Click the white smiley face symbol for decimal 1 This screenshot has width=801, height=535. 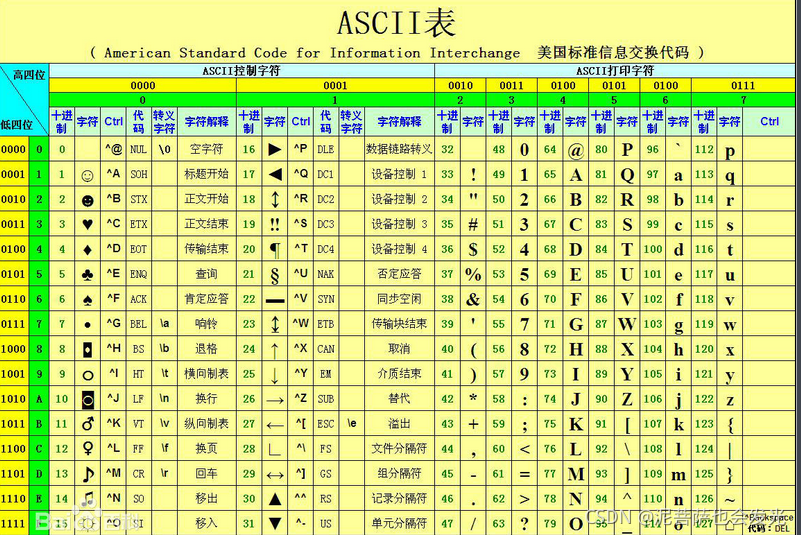pos(87,176)
